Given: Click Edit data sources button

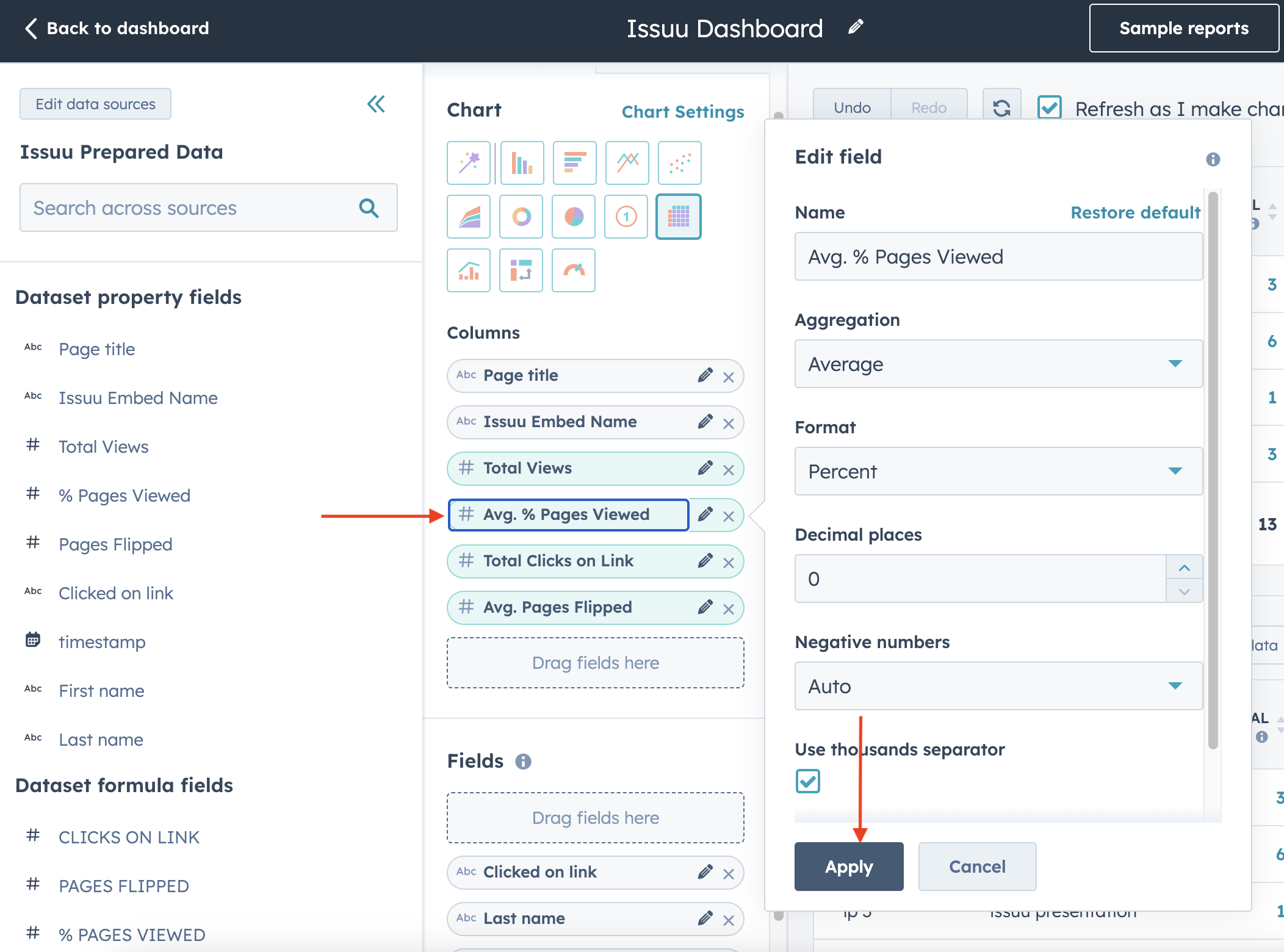Looking at the screenshot, I should tap(95, 104).
